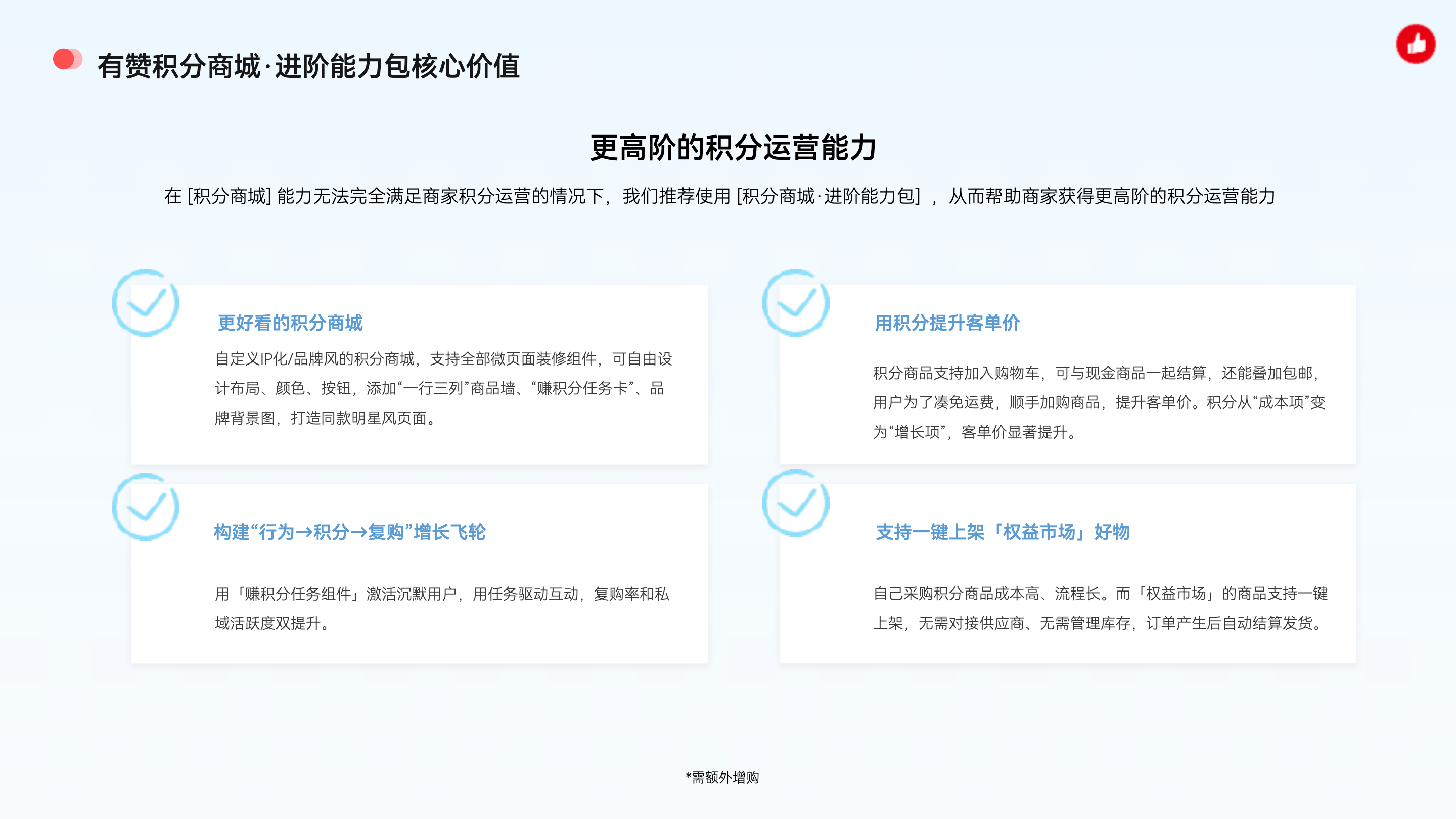
Task: Select heading 更好看的积分商城
Action: click(x=290, y=323)
